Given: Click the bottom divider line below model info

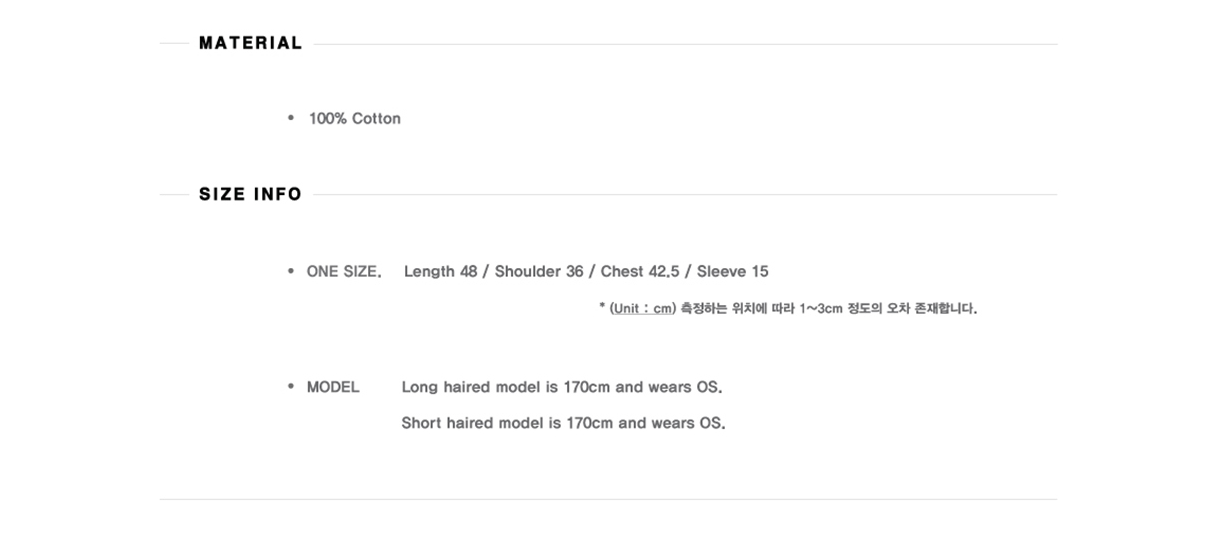Looking at the screenshot, I should [x=608, y=499].
